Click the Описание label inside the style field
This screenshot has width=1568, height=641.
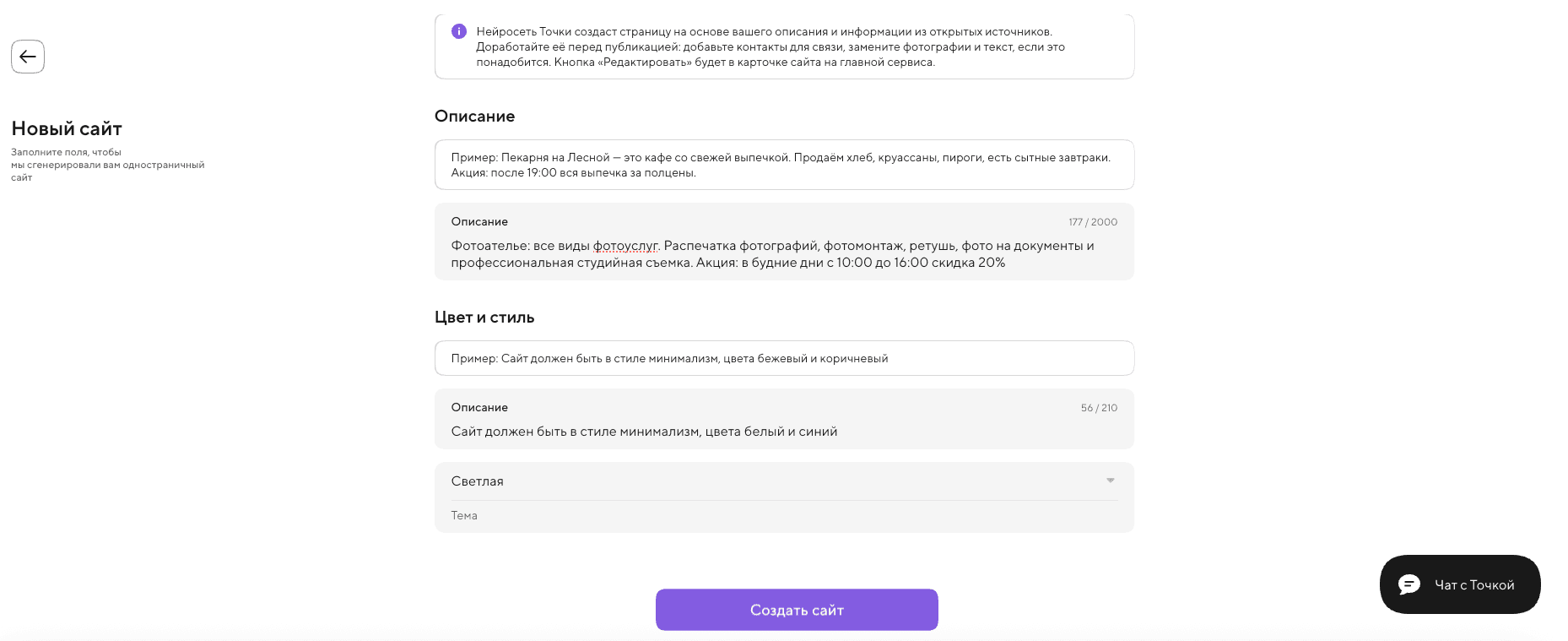479,407
